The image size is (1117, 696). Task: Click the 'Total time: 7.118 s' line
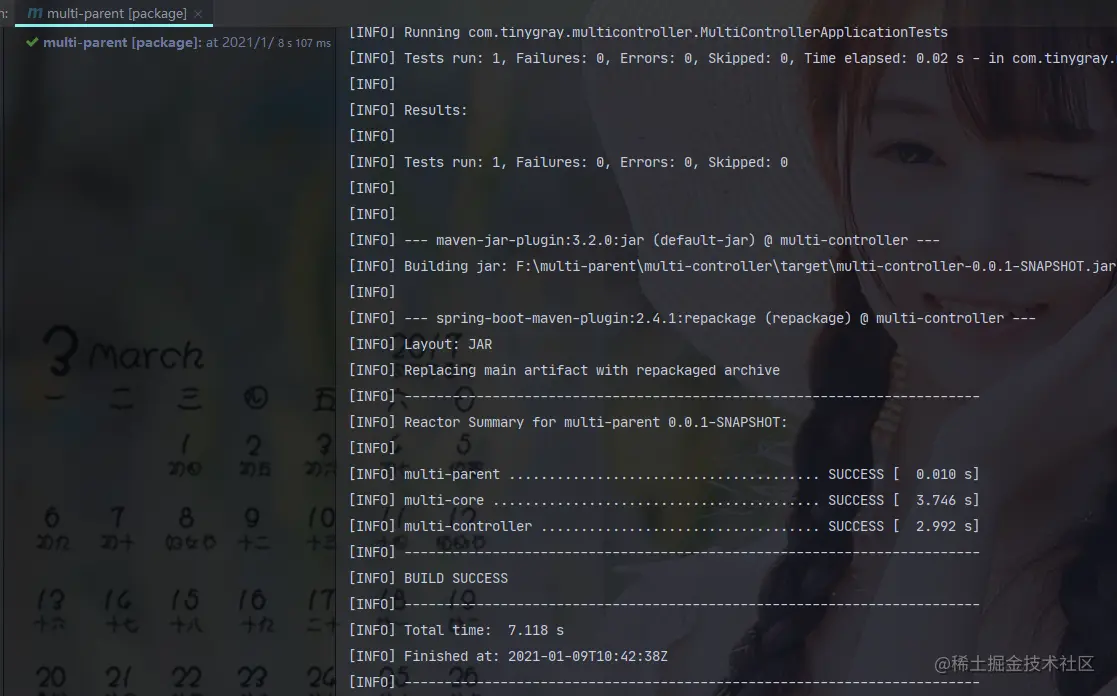click(456, 630)
